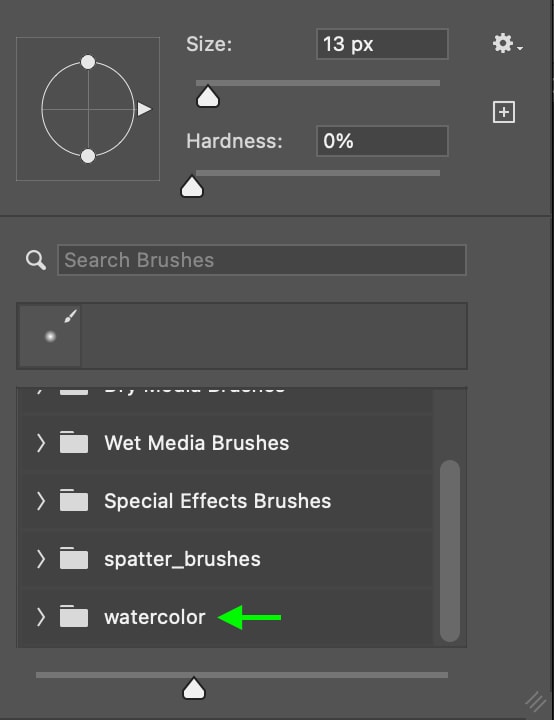Click the create new brush preset icon
554x720 pixels.
[503, 112]
